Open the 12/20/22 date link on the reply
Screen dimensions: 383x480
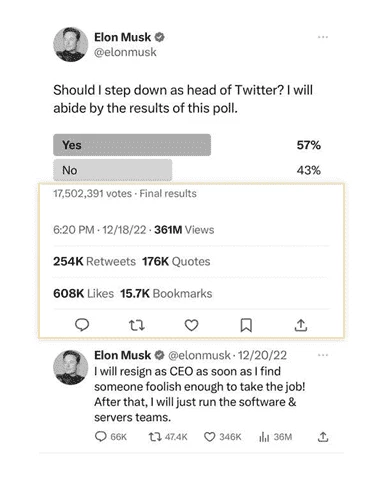(262, 355)
